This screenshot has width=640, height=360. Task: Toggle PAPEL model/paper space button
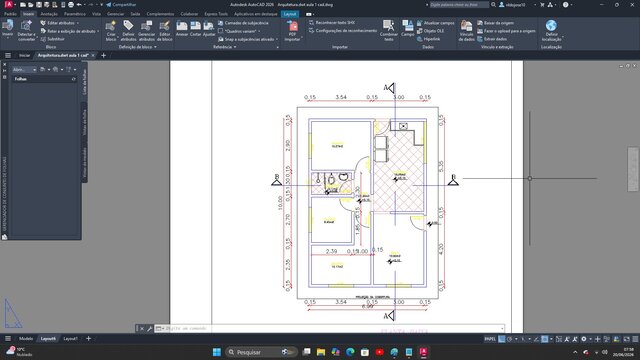[x=490, y=339]
